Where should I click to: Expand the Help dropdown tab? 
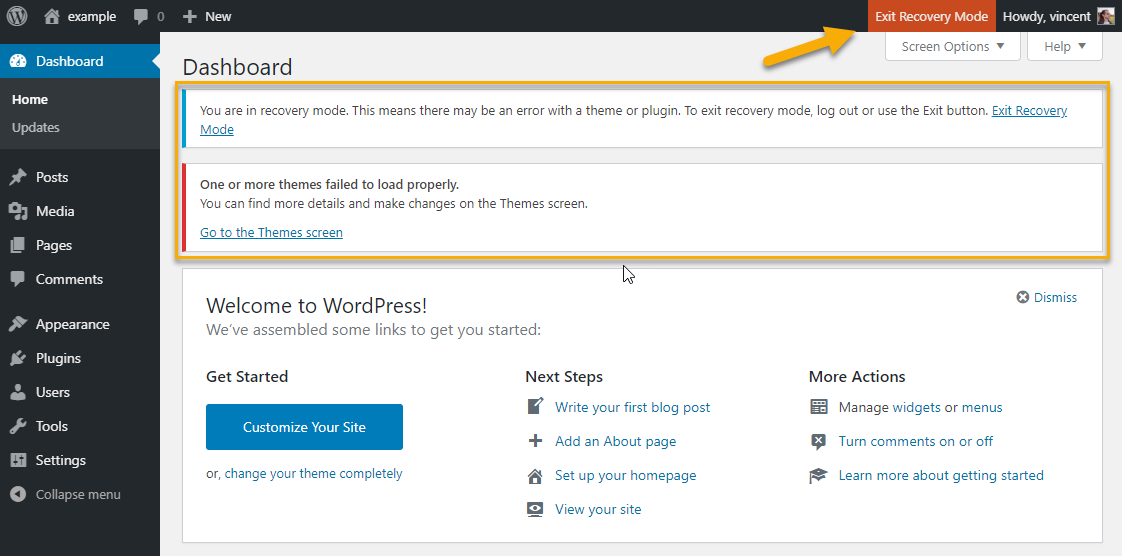(1064, 47)
